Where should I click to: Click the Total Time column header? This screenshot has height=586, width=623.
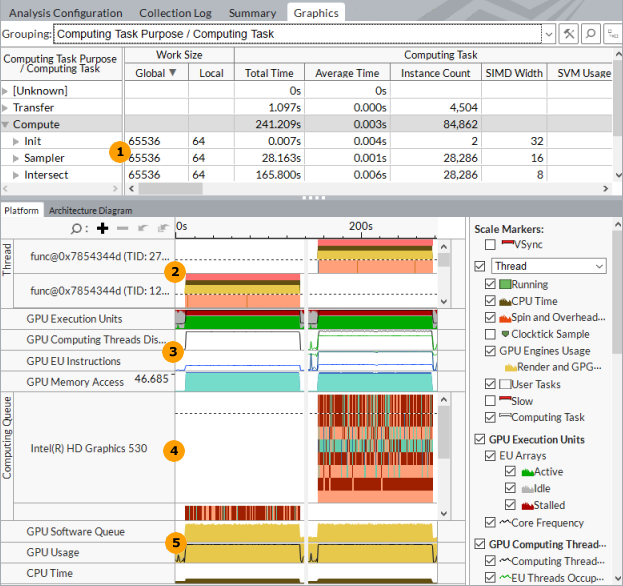269,73
